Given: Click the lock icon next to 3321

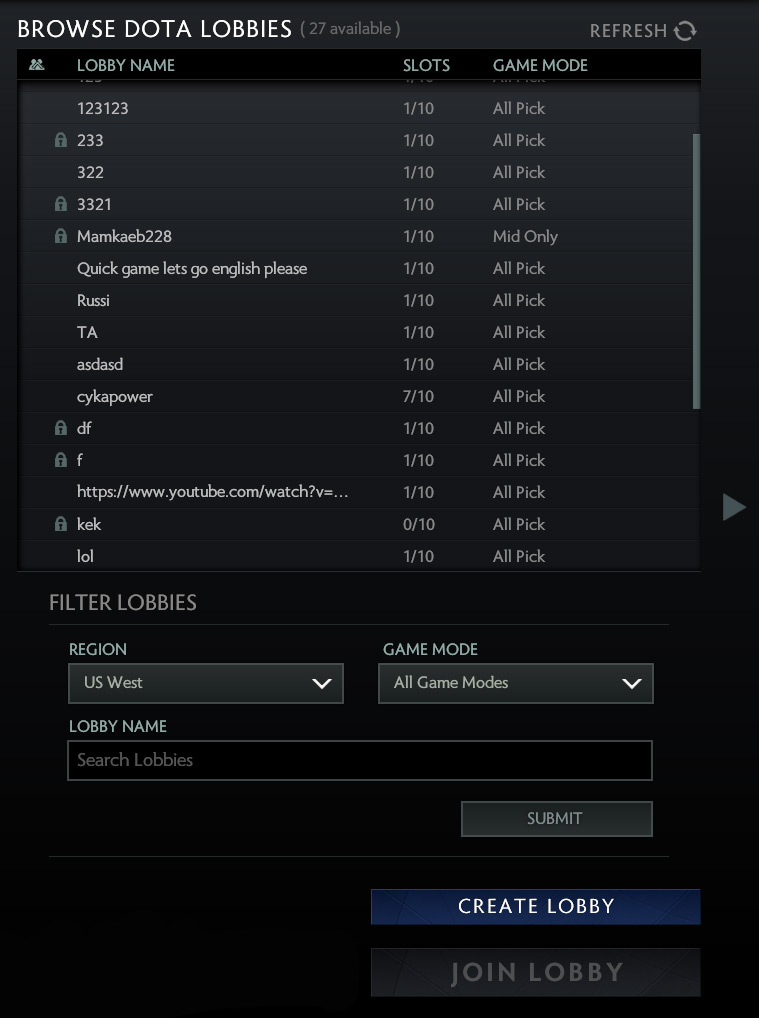Looking at the screenshot, I should point(61,205).
